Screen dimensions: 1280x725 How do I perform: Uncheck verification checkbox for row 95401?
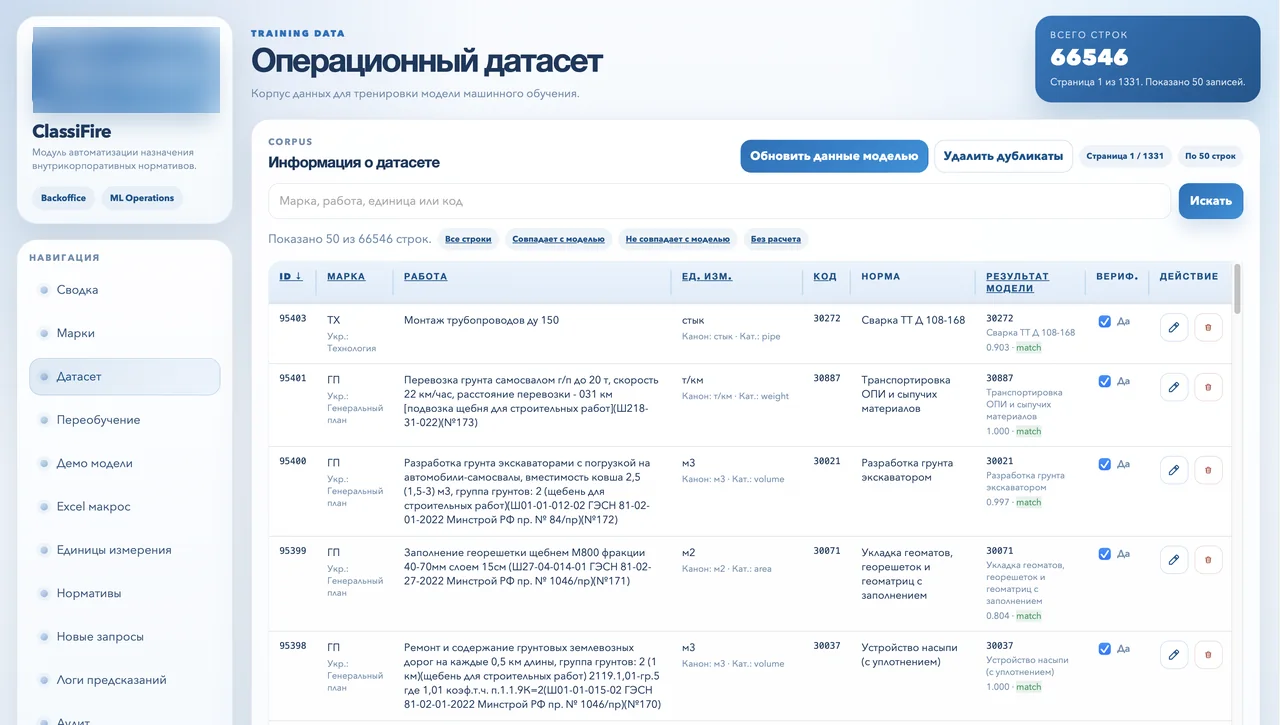tap(1105, 381)
